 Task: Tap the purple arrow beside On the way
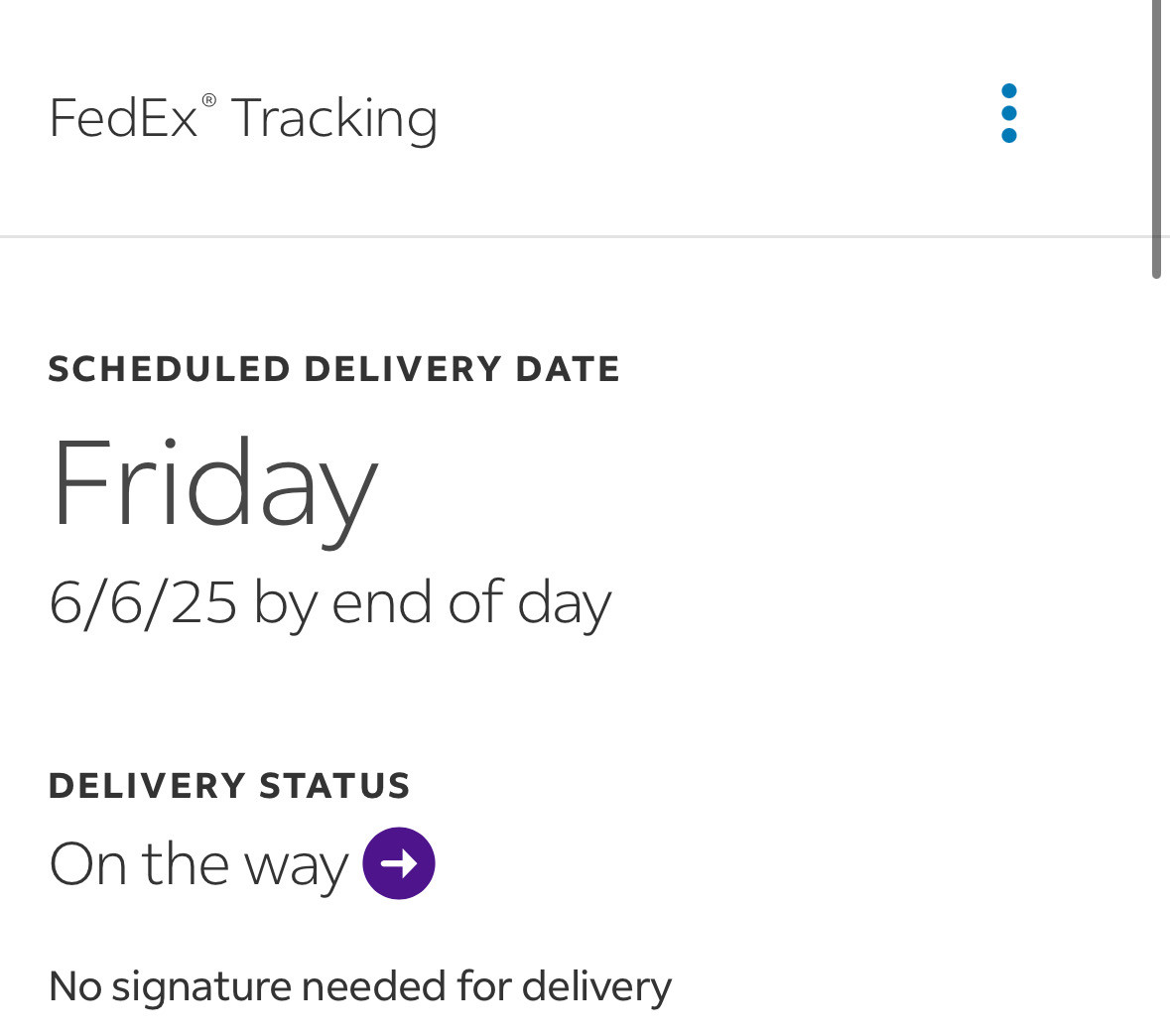[x=399, y=863]
